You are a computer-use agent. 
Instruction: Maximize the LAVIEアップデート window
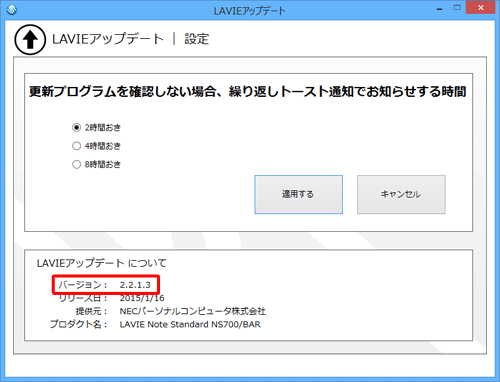coord(457,8)
